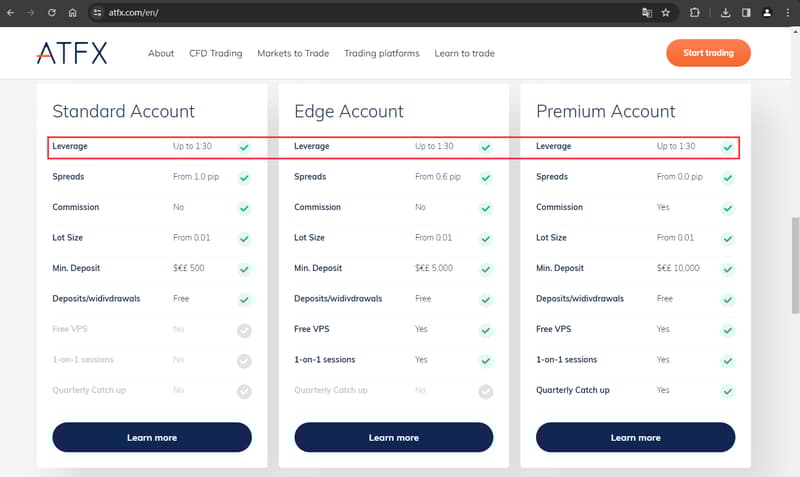Open the browser profile avatar icon
Screen dimensions: 800x477
click(767, 13)
